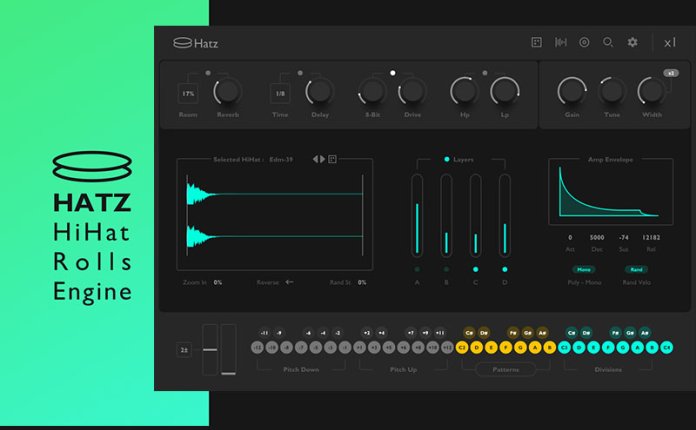Load the previous hi-hat with the left arrow
696x430 pixels.
315,159
